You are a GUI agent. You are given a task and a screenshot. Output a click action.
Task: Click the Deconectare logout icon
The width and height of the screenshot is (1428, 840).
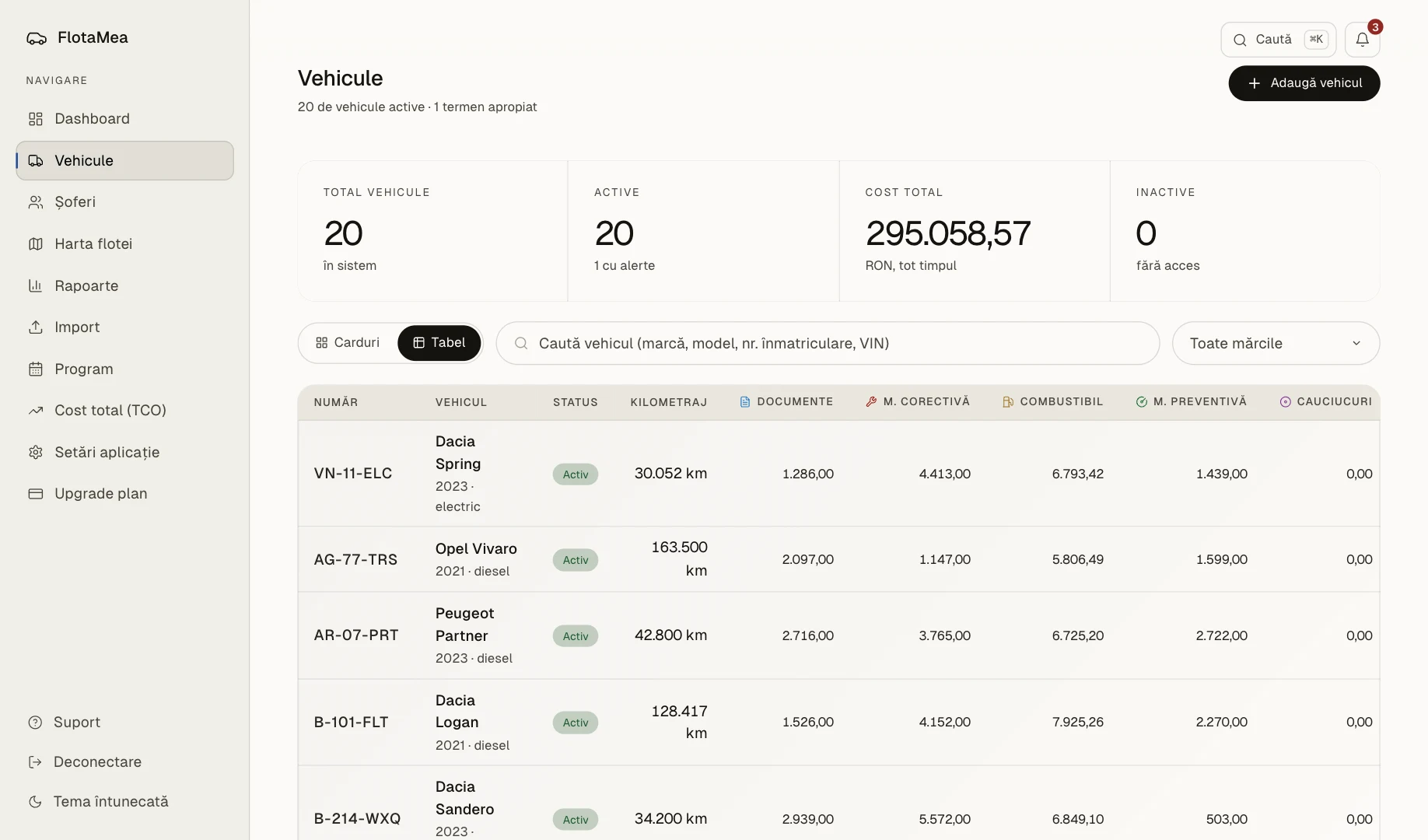click(x=35, y=762)
